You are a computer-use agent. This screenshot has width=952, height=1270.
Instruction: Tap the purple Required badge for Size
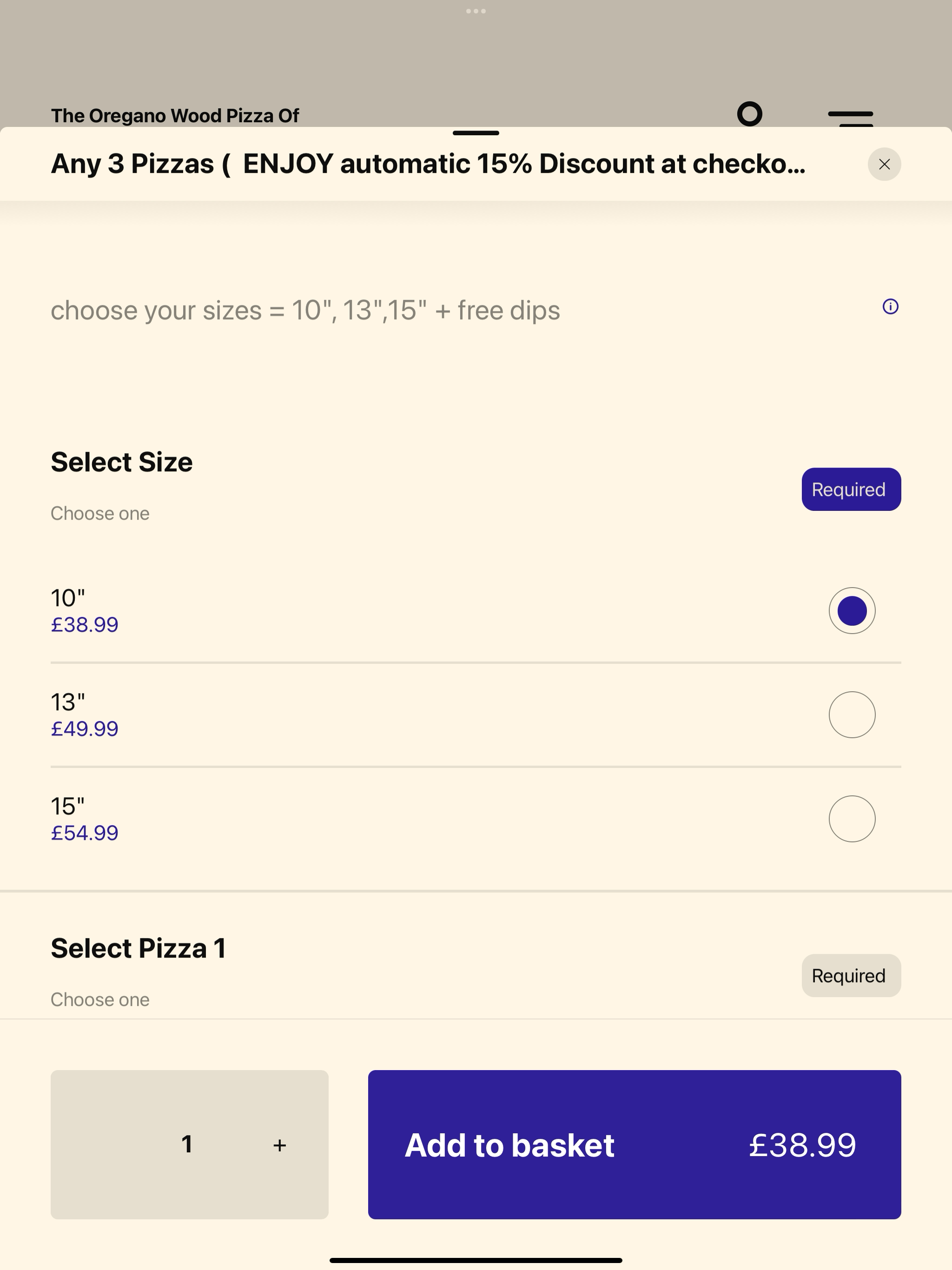click(851, 489)
